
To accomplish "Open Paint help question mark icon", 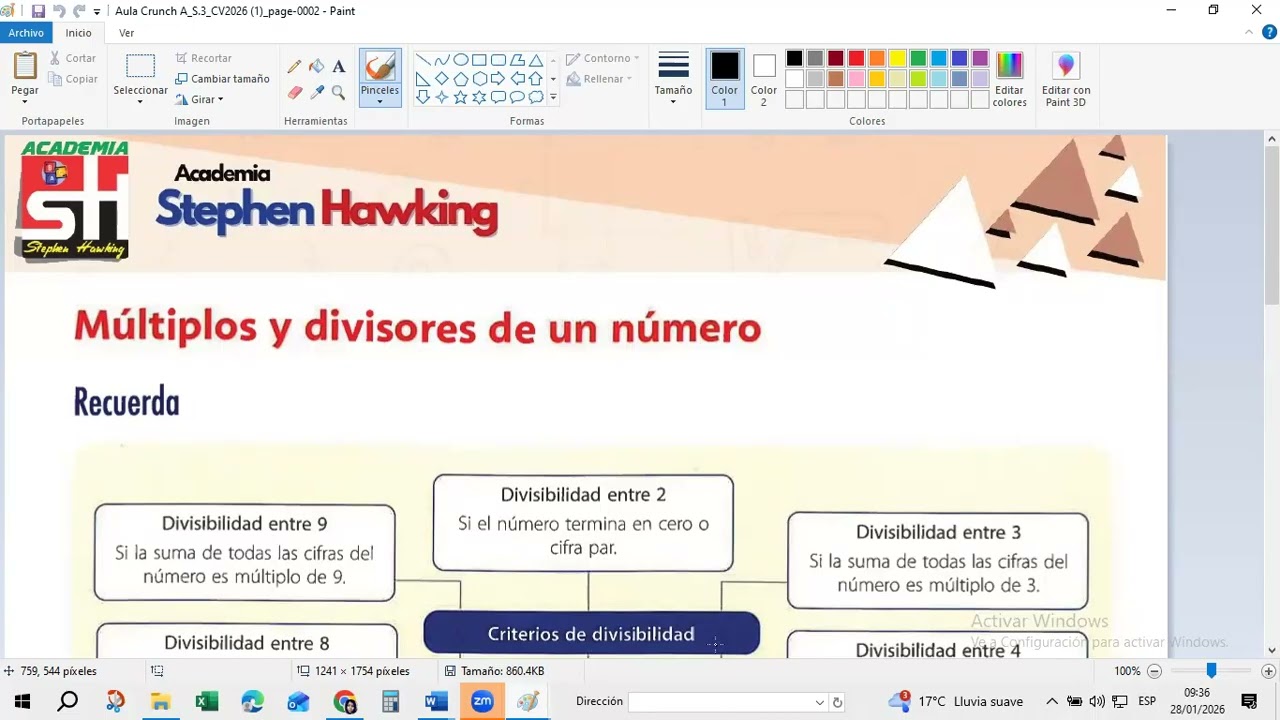I will pyautogui.click(x=1268, y=33).
